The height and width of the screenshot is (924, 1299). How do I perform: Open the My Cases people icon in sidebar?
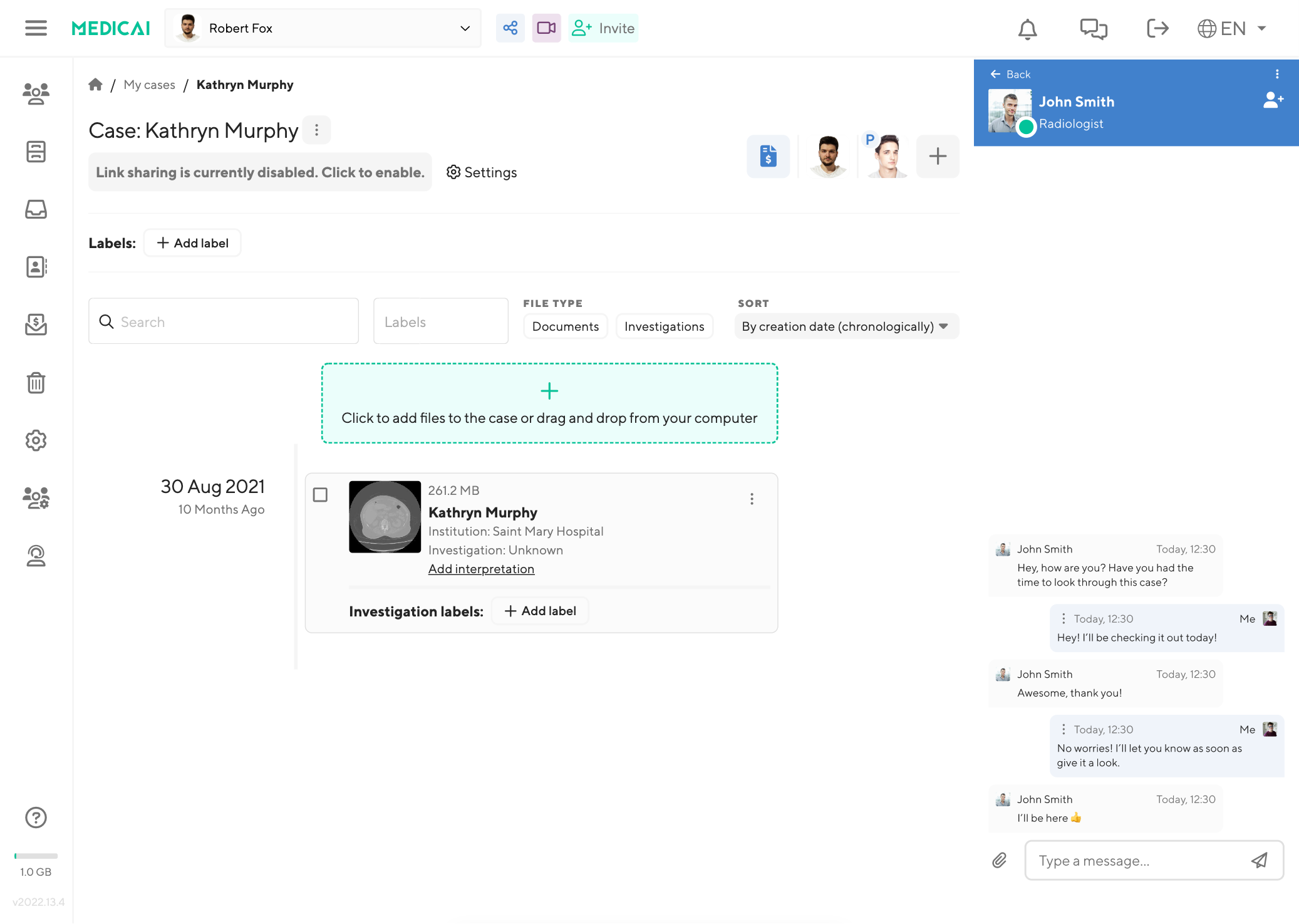tap(36, 94)
